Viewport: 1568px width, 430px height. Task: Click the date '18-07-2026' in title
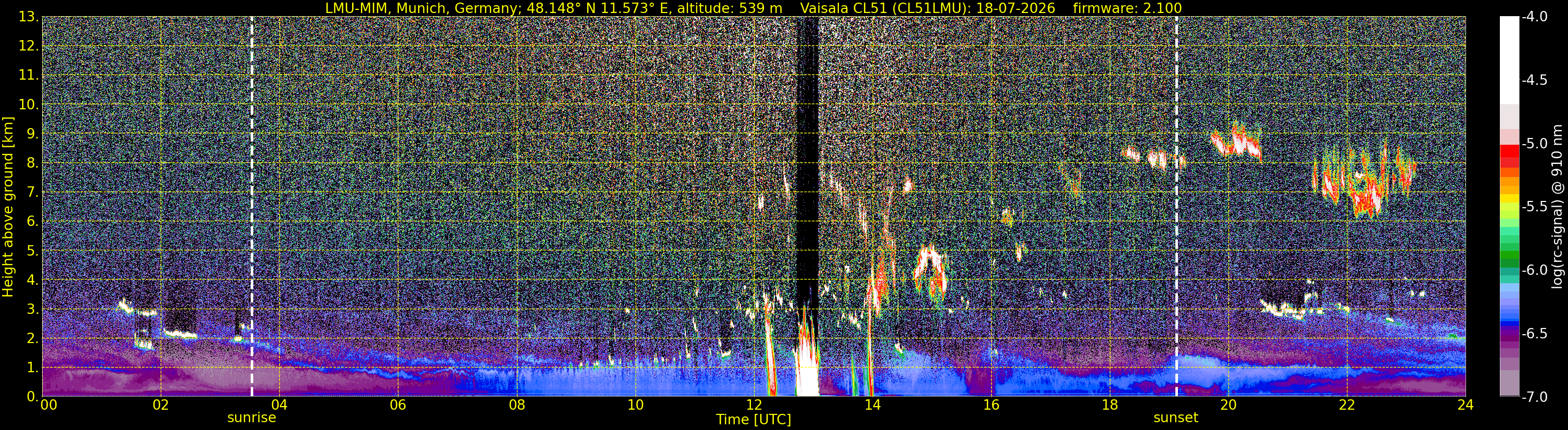pos(1015,8)
